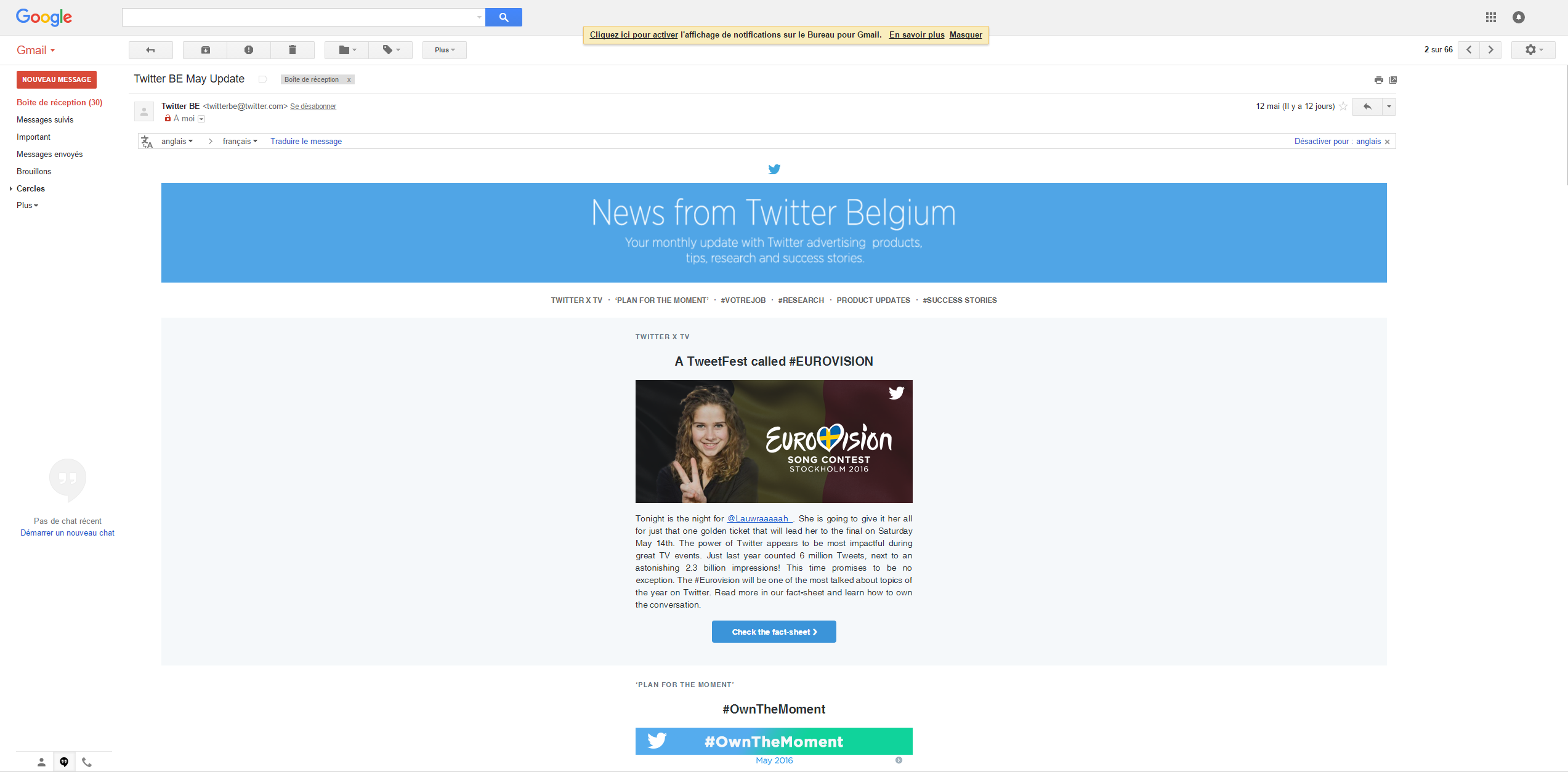The width and height of the screenshot is (1568, 772).
Task: Click the #OwnTheMoment banner image
Action: 774,741
